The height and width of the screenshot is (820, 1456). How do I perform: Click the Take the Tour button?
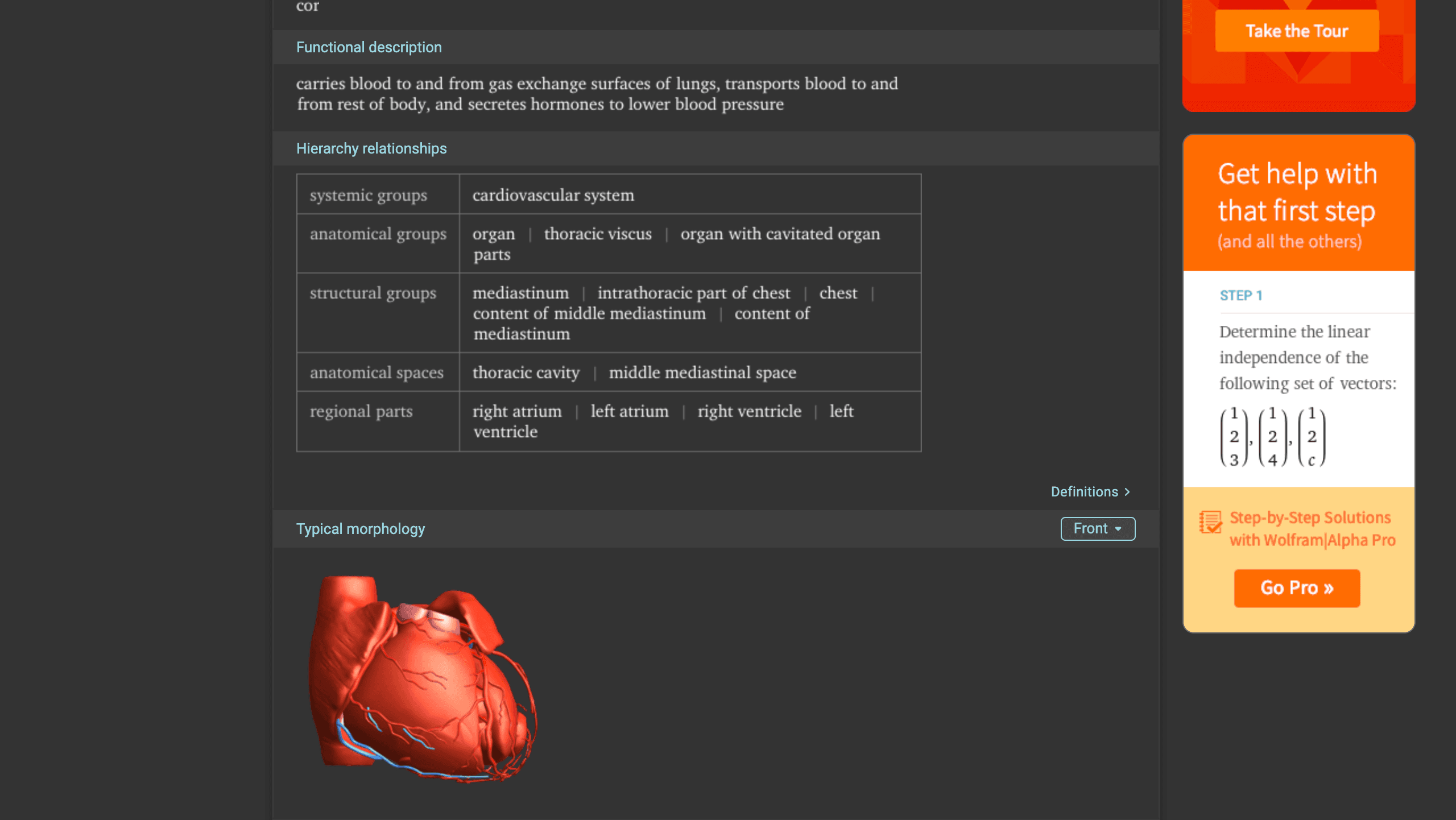tap(1296, 31)
